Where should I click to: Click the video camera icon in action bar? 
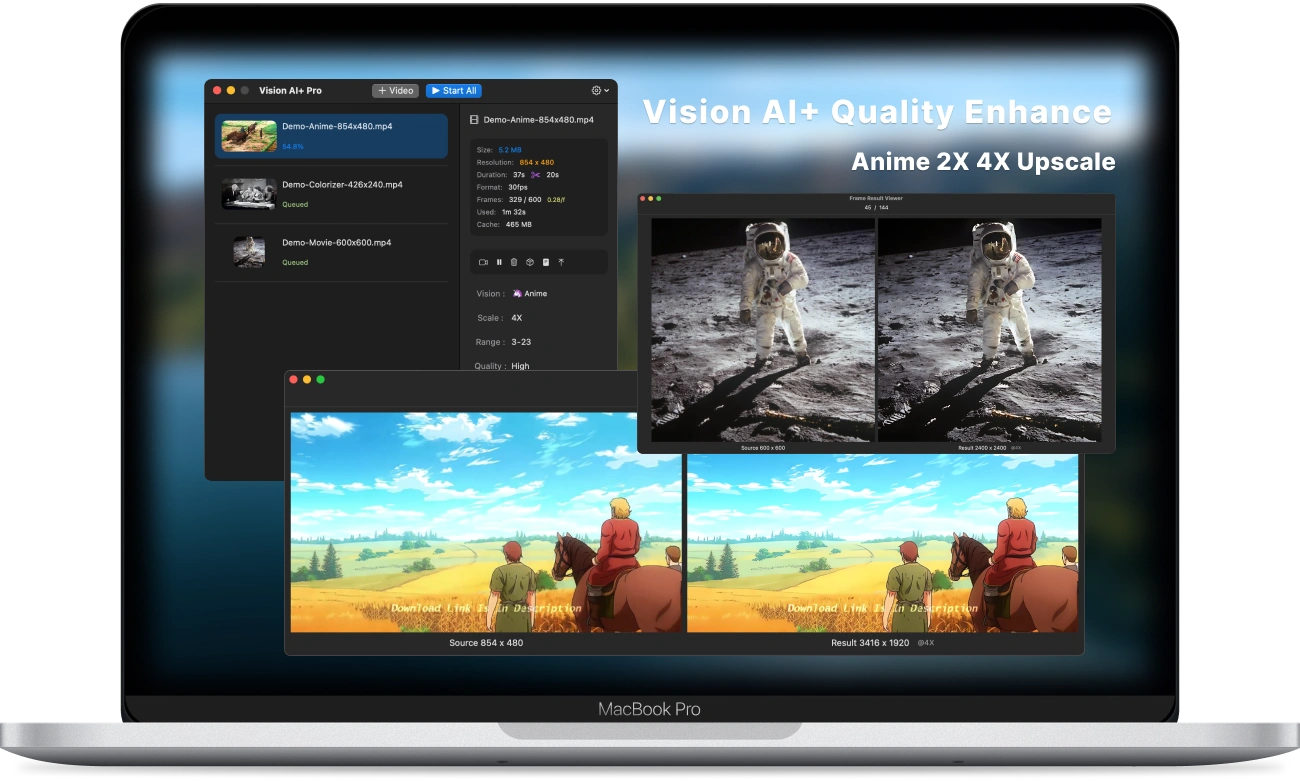point(483,262)
